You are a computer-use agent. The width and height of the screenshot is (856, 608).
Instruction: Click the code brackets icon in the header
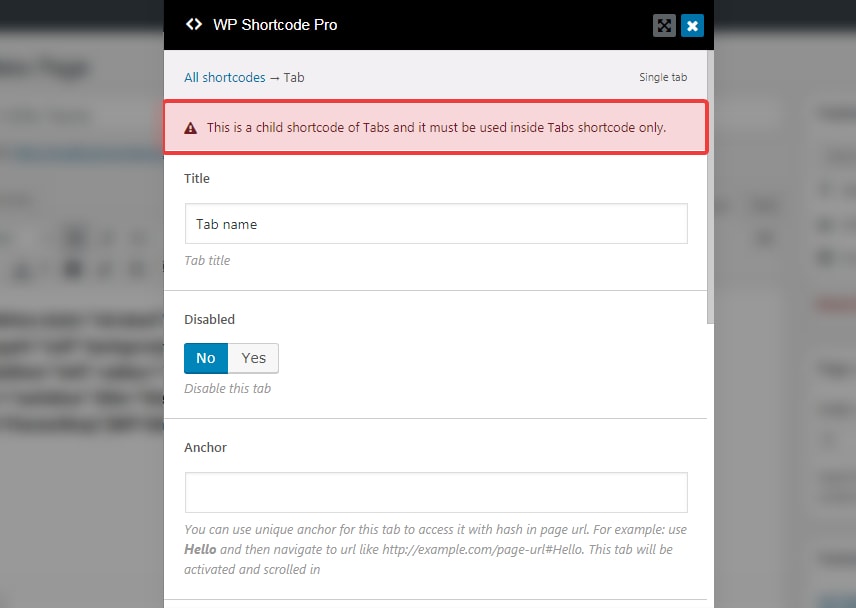click(x=194, y=25)
